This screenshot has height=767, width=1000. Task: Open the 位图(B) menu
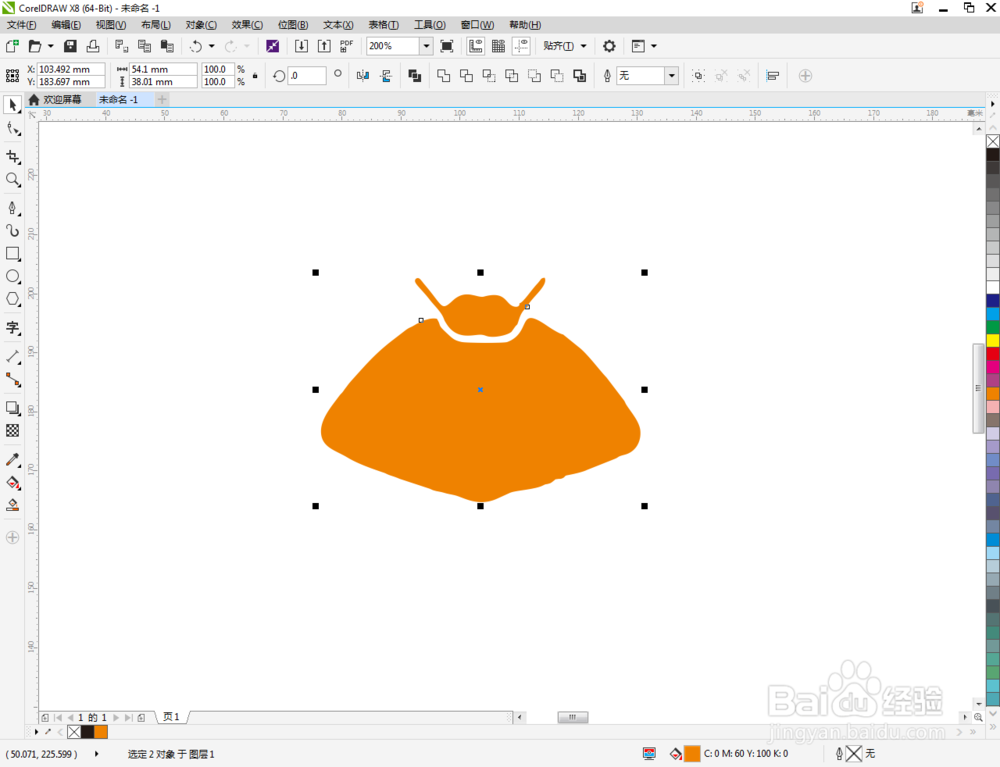(293, 25)
